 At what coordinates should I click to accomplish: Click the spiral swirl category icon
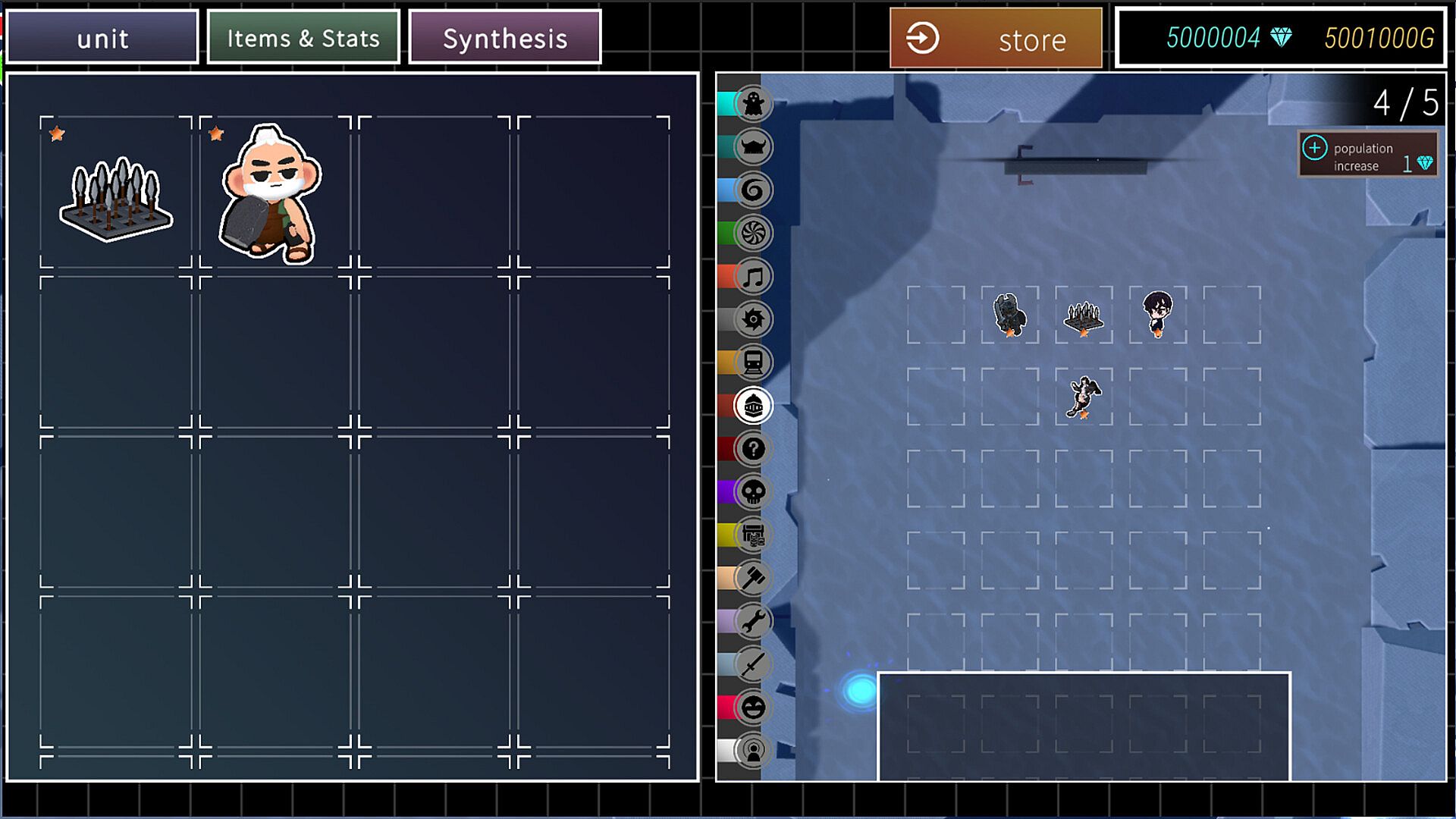(x=752, y=190)
